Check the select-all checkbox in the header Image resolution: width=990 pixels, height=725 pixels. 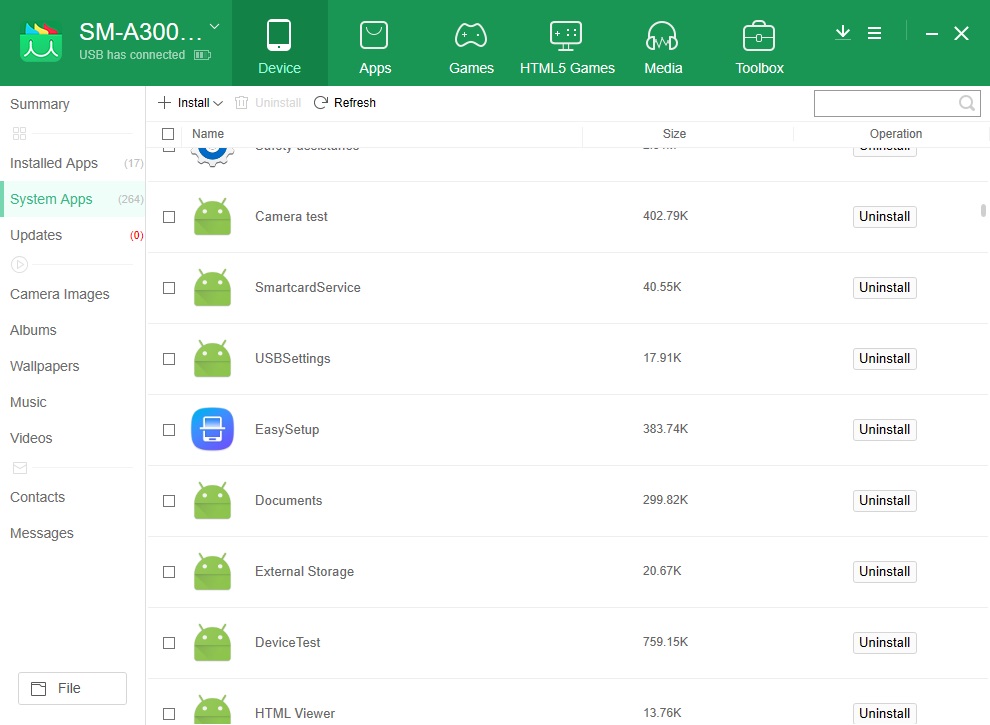pyautogui.click(x=168, y=133)
